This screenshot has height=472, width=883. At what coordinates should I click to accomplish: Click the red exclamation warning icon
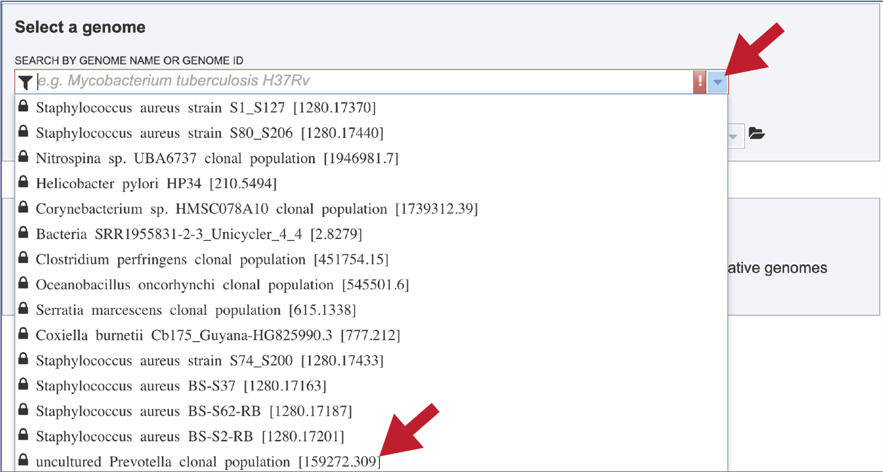[700, 82]
